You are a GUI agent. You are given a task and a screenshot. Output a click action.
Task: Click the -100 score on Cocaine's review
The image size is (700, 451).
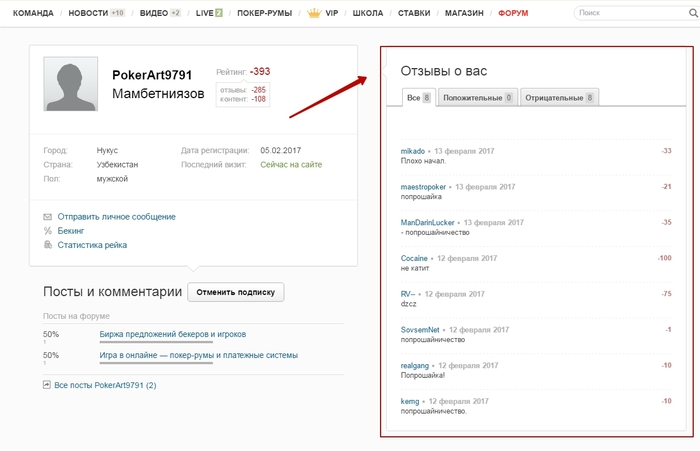[664, 258]
